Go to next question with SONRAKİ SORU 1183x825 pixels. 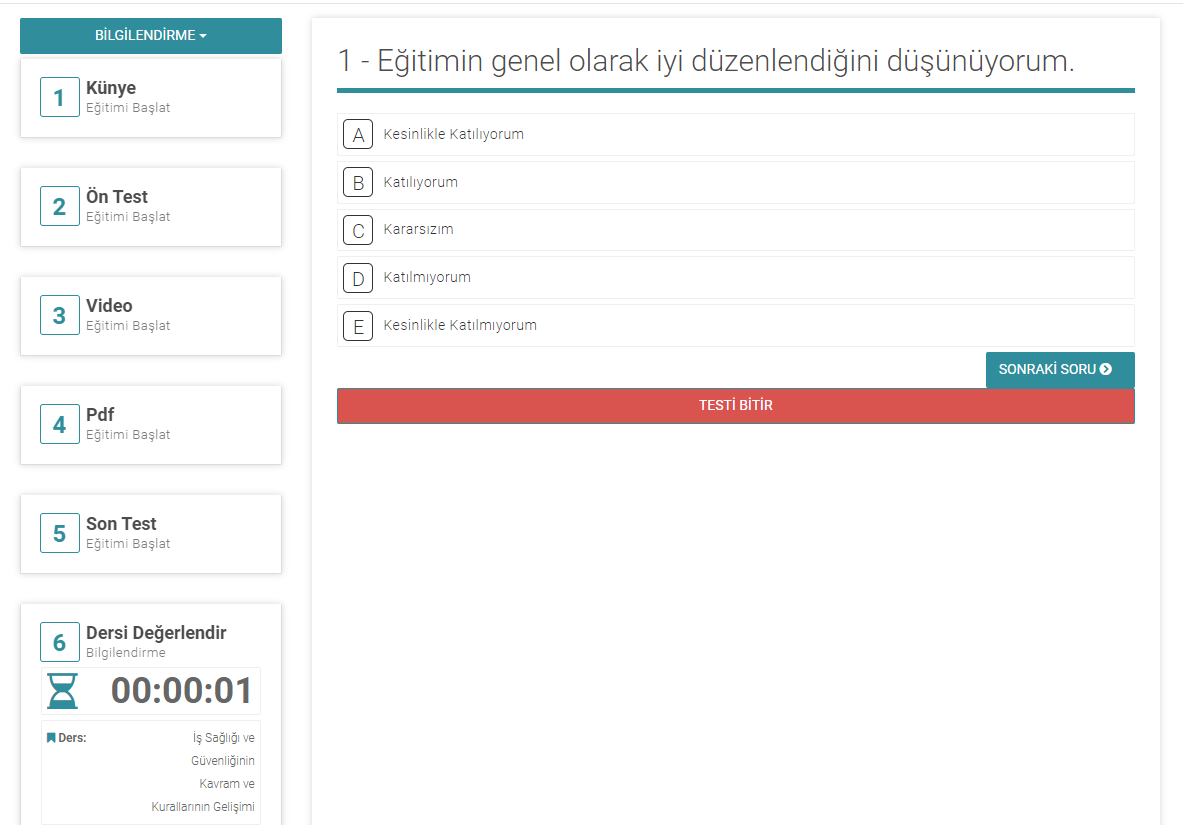1059,369
